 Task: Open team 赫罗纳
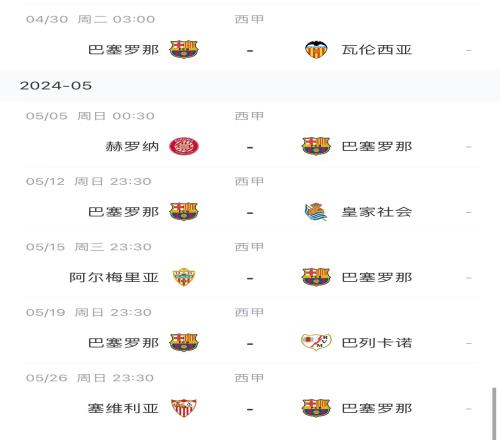tap(132, 146)
